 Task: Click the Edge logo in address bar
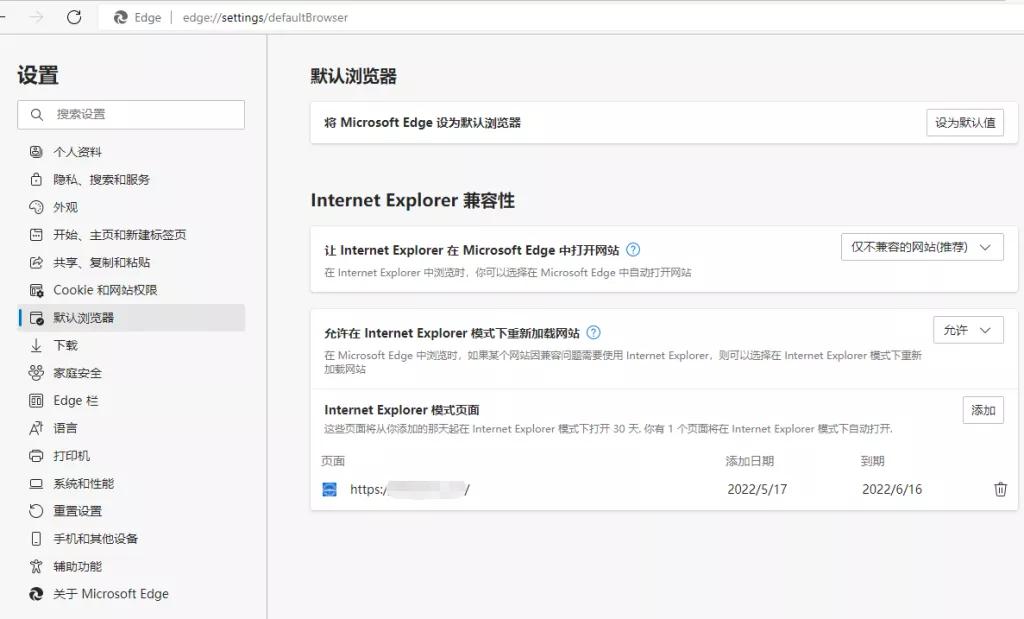[x=120, y=18]
